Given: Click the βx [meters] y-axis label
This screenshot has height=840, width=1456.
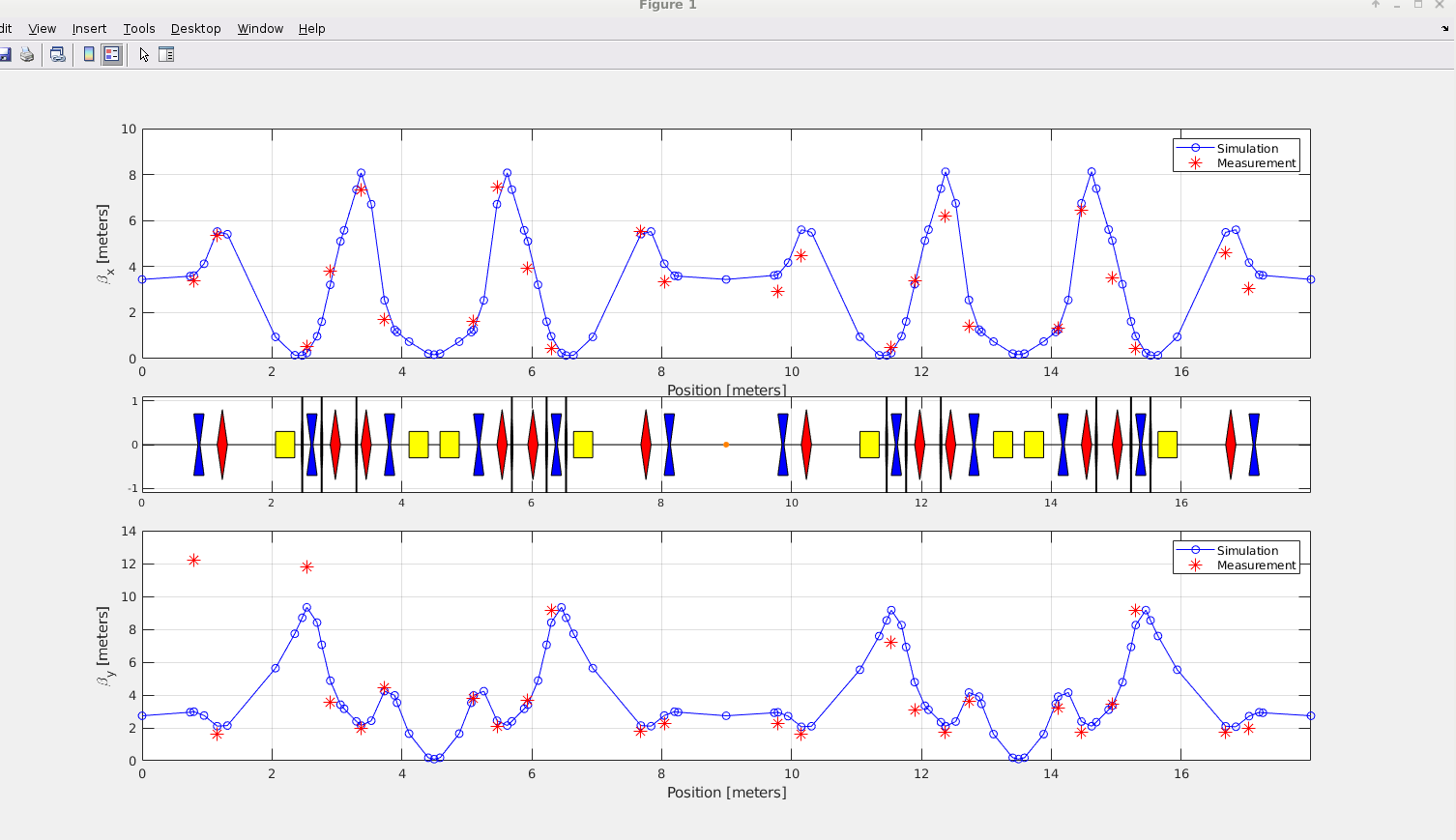Looking at the screenshot, I should tap(103, 244).
